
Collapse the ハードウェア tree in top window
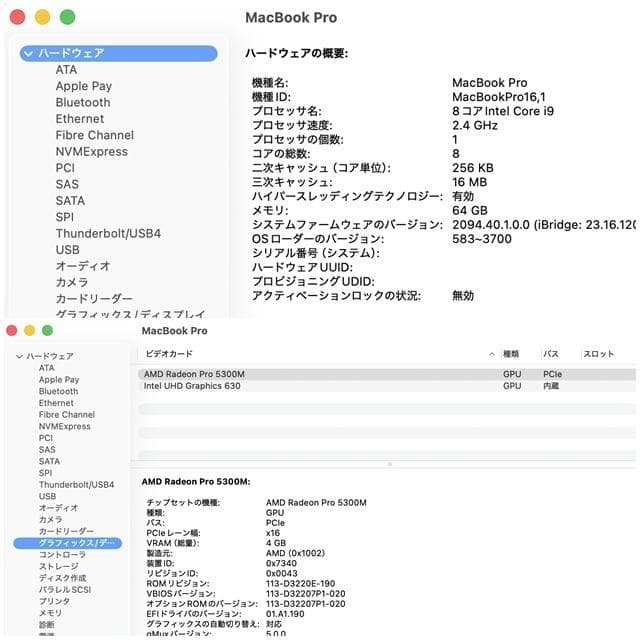(x=28, y=53)
